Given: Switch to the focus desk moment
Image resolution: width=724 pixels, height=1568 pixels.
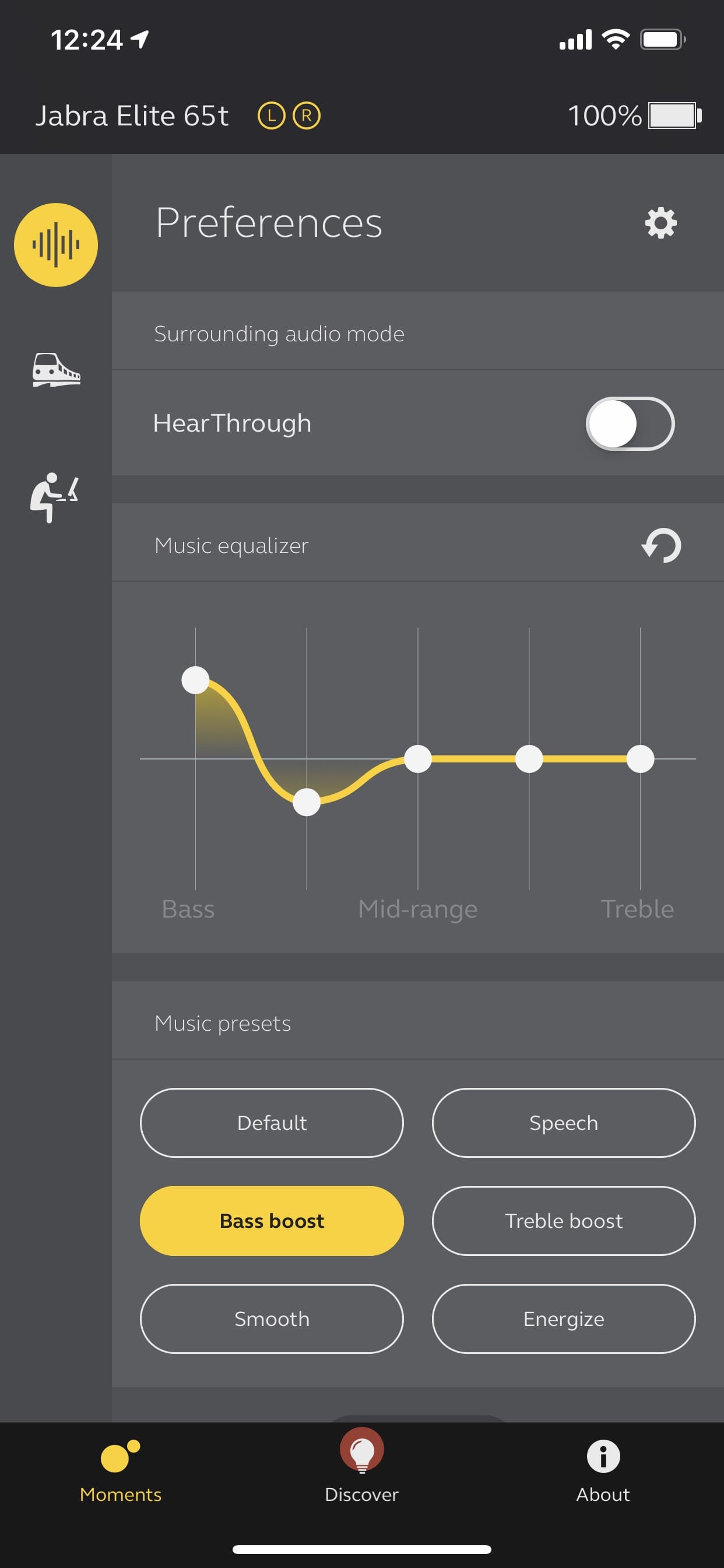Looking at the screenshot, I should click(x=54, y=496).
